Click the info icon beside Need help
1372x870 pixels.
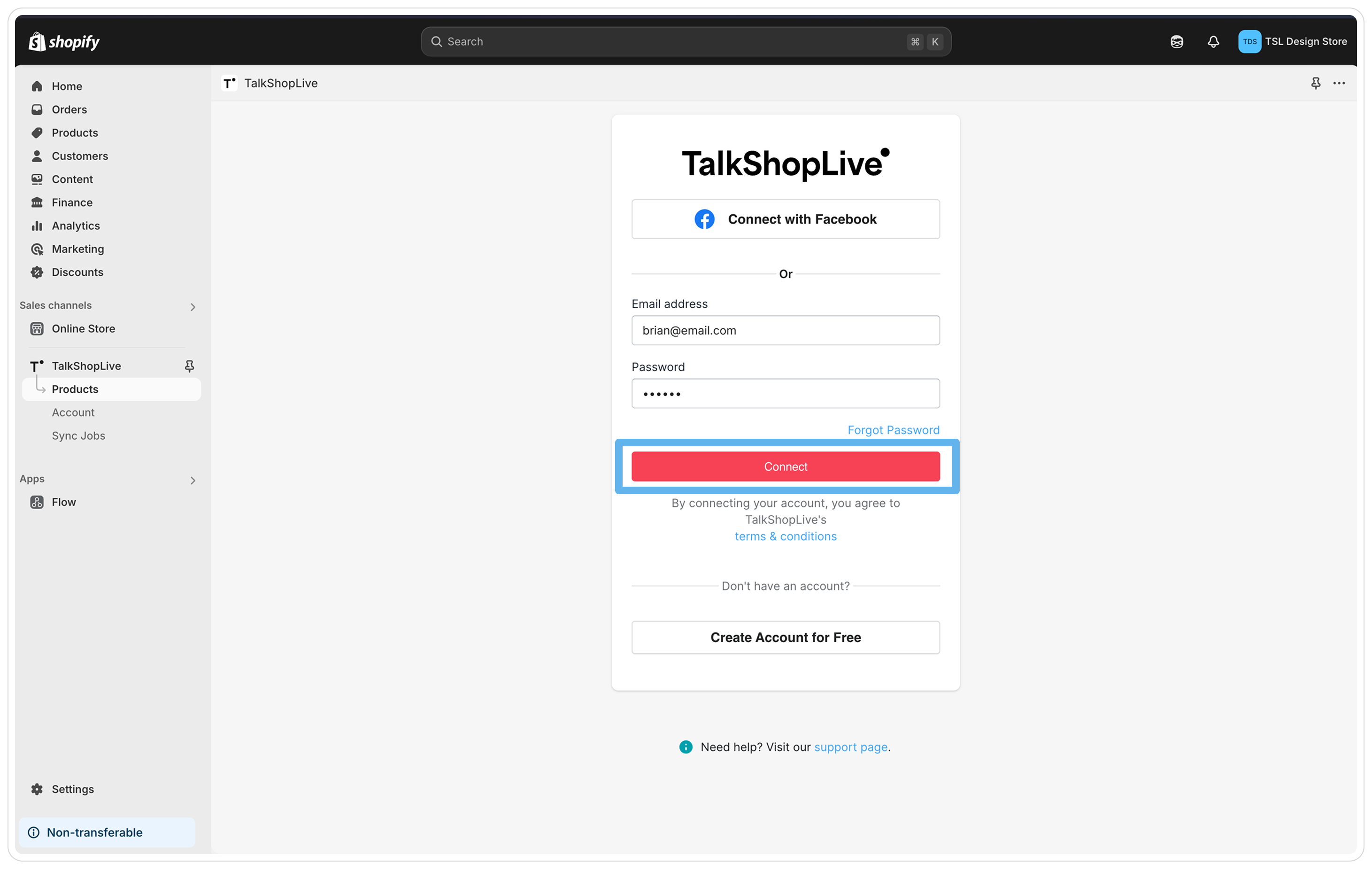click(686, 746)
